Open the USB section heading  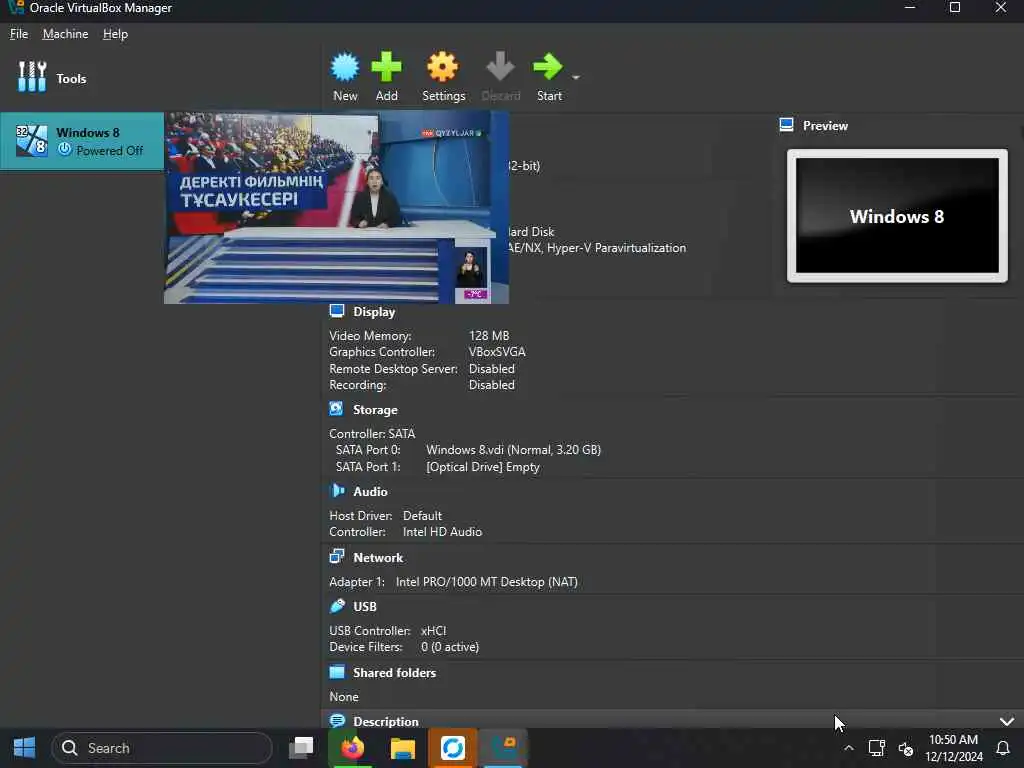point(364,607)
